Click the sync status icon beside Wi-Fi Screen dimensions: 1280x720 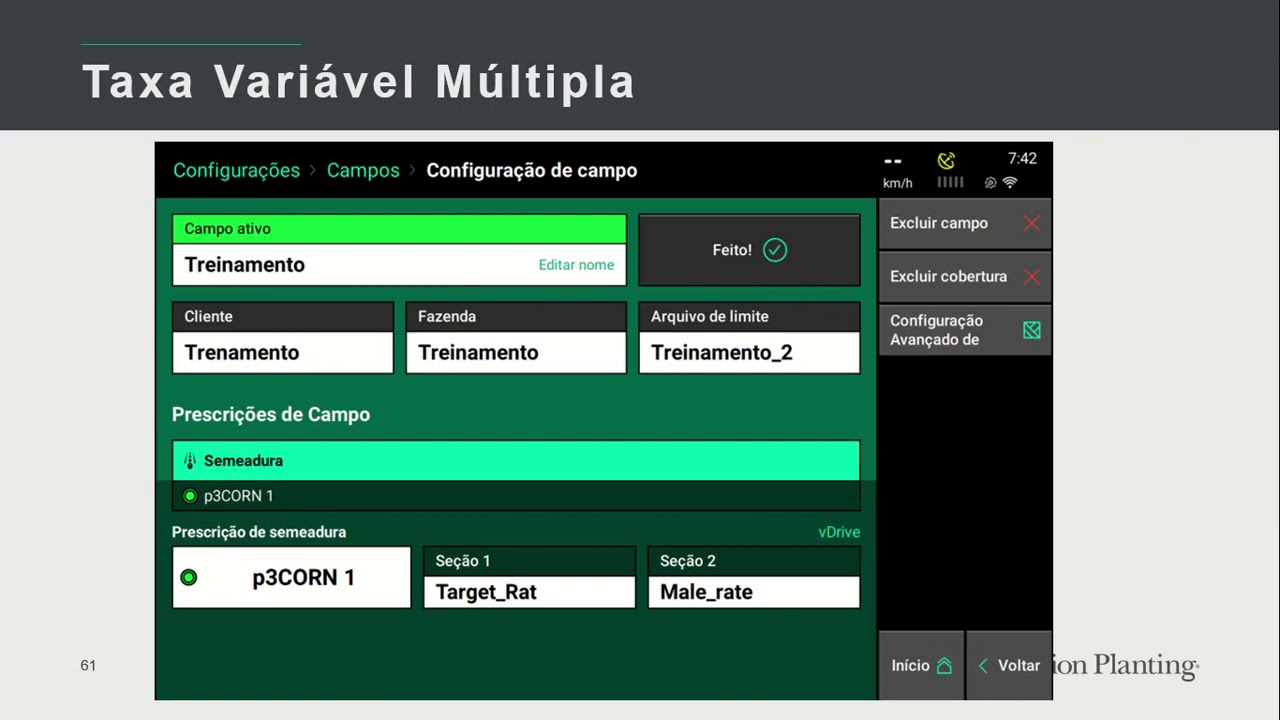tap(990, 183)
